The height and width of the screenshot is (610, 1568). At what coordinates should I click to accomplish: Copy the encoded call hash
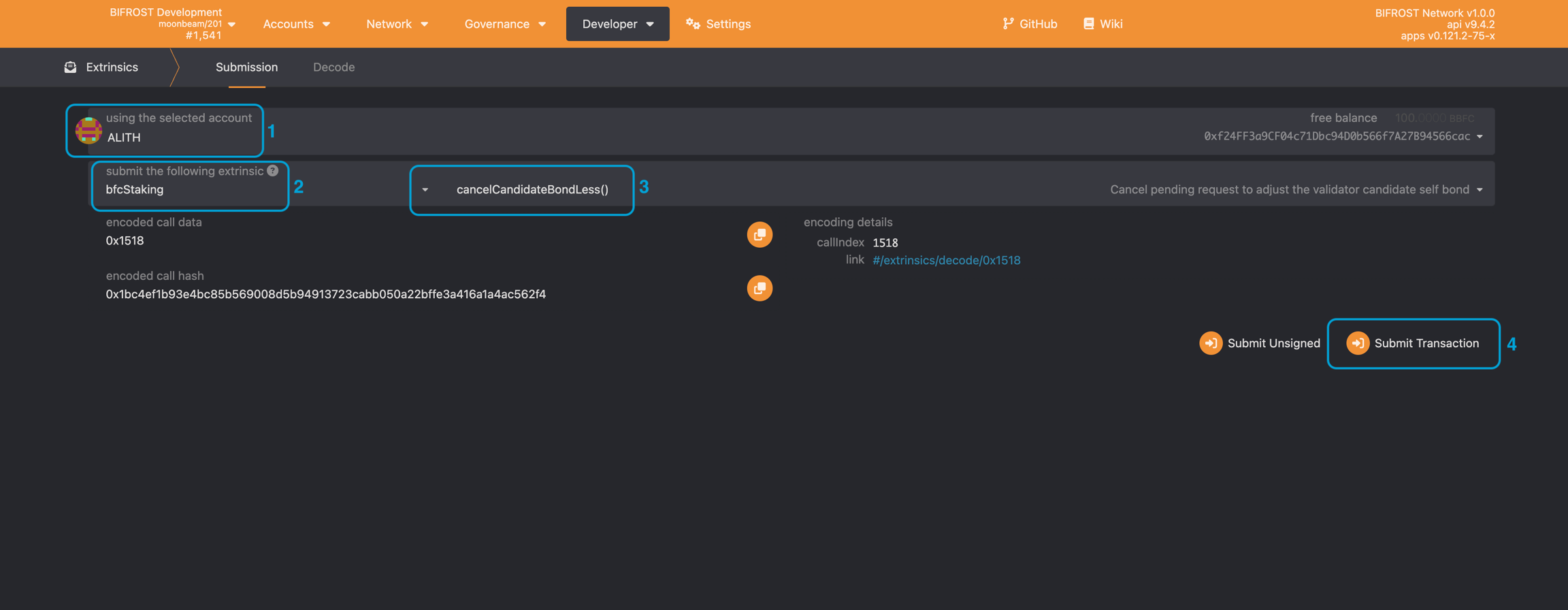point(759,289)
